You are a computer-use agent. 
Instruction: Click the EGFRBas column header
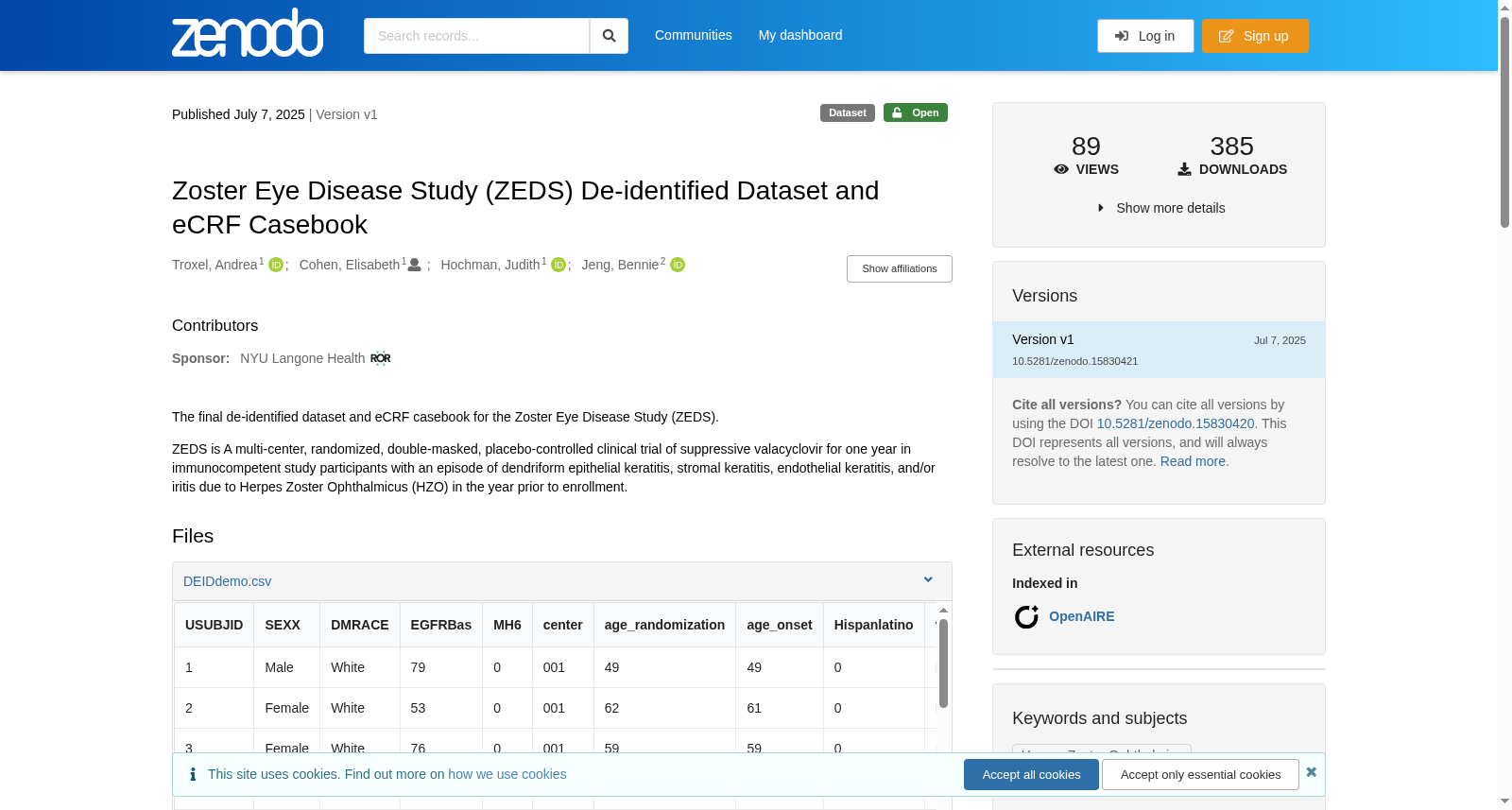[441, 625]
